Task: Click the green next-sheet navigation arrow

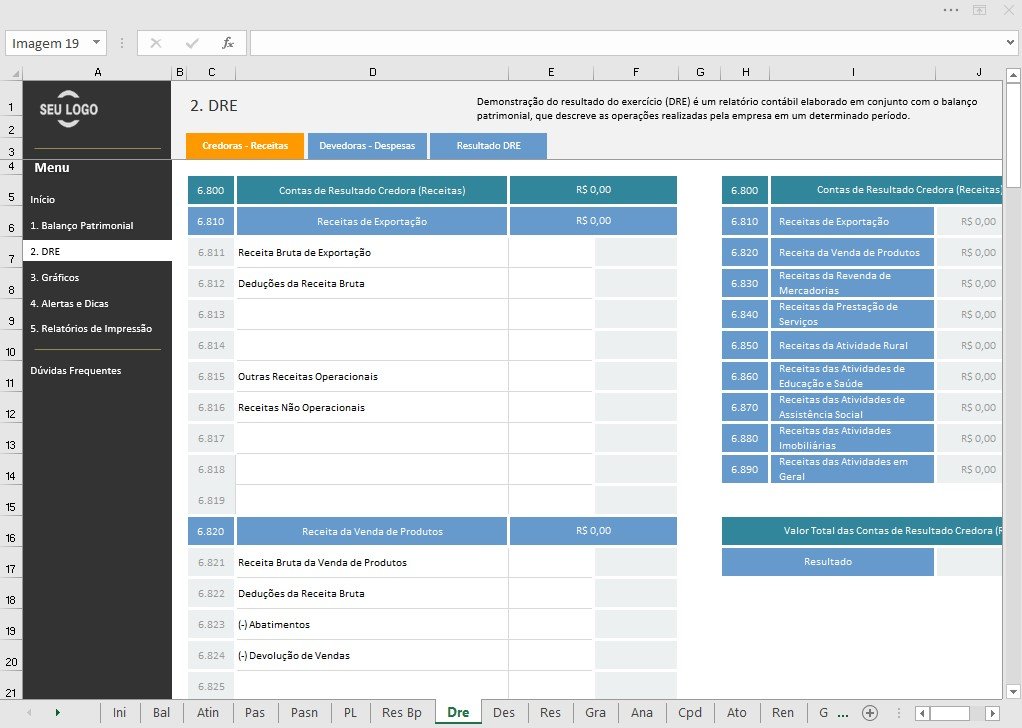Action: [x=57, y=712]
